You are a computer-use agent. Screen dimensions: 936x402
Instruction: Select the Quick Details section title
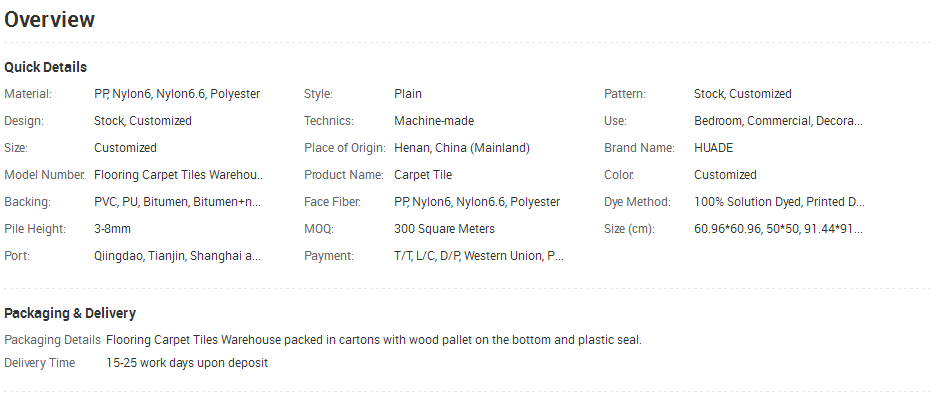pos(45,67)
